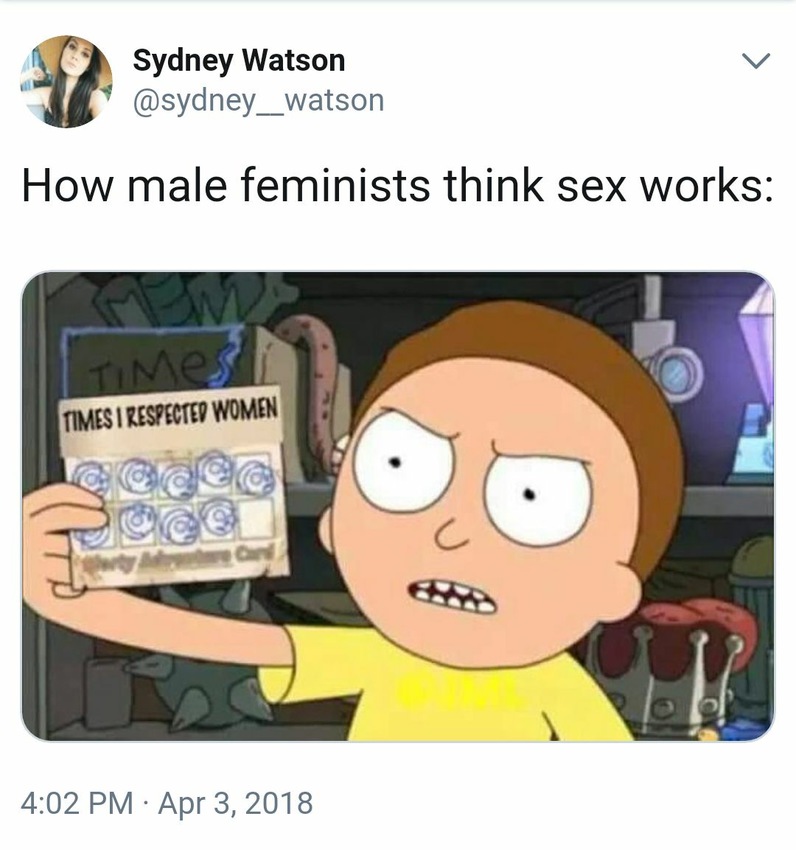The height and width of the screenshot is (850, 796).
Task: Select the tweet text about male feminists
Action: (x=398, y=186)
